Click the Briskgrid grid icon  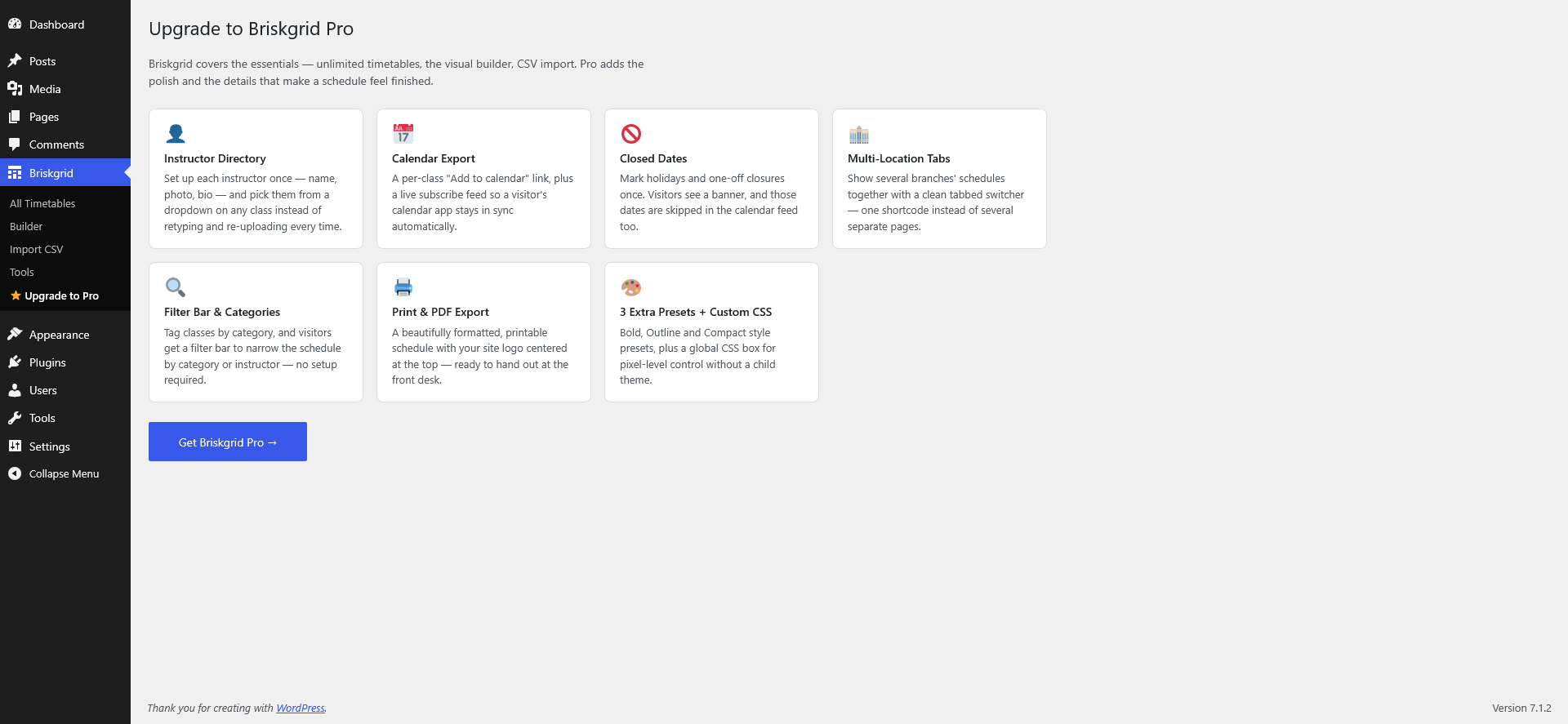(x=15, y=173)
